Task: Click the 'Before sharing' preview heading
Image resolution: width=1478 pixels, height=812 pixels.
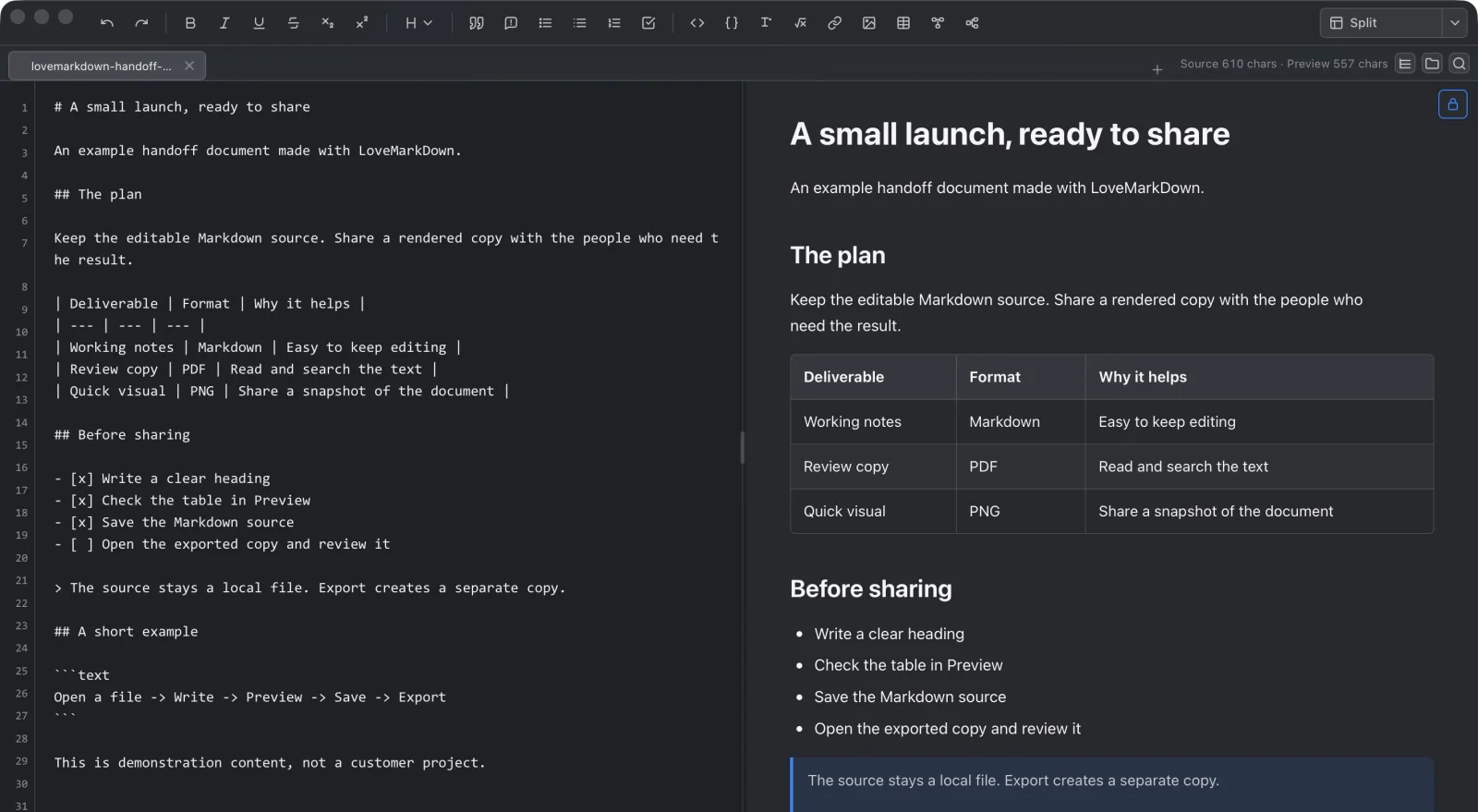Action: [x=871, y=589]
